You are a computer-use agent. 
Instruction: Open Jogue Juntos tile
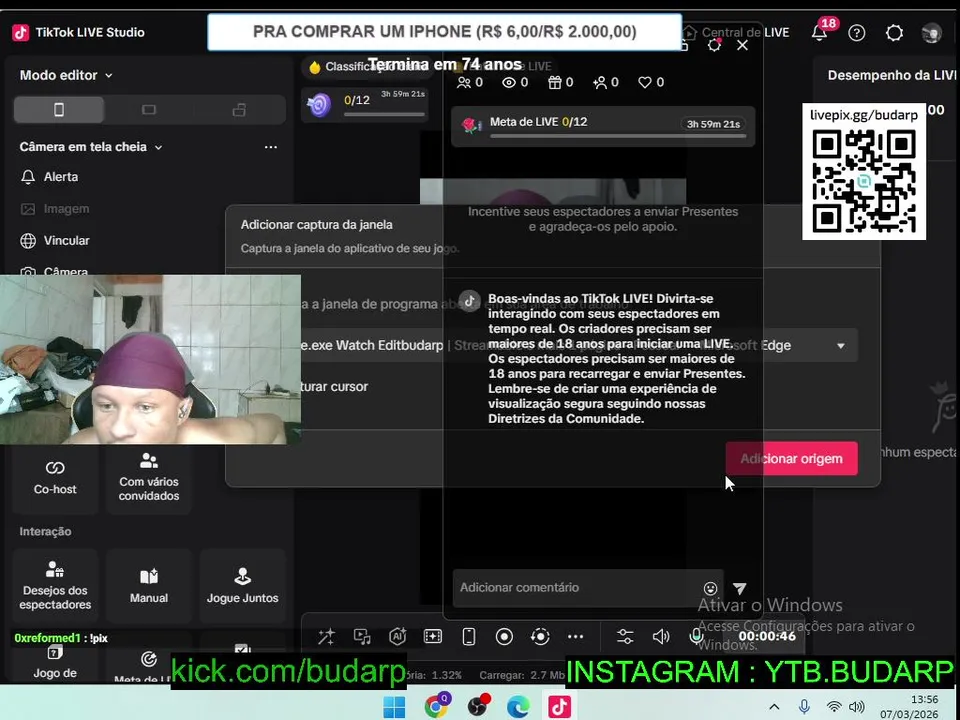(x=242, y=586)
